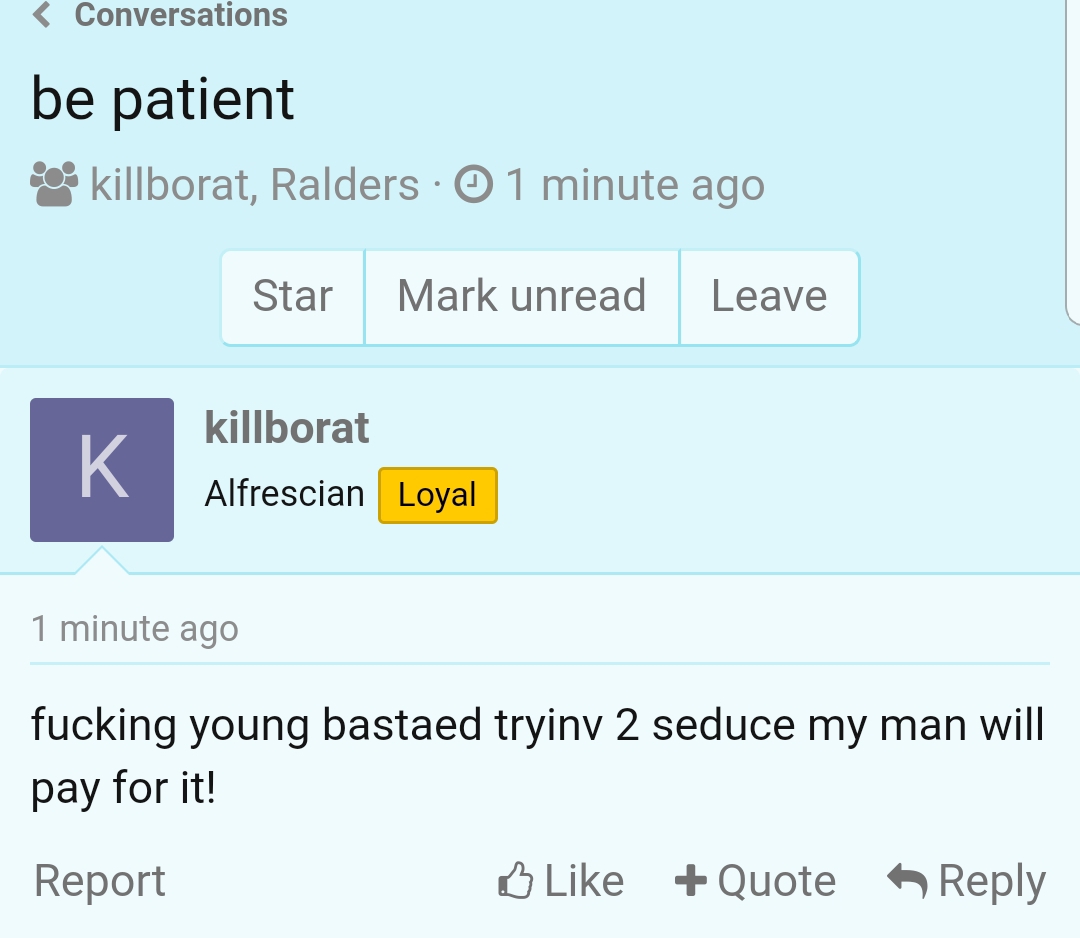
Task: Star this conversation
Action: click(x=292, y=297)
